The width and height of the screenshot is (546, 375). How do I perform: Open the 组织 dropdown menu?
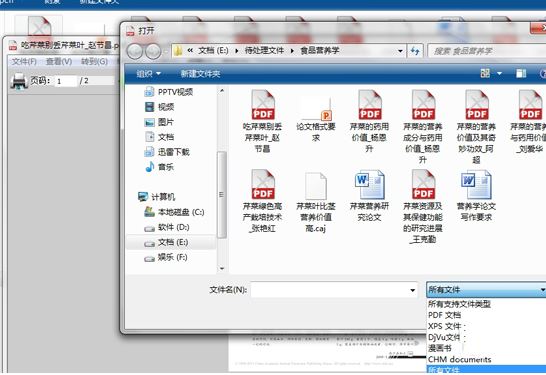pyautogui.click(x=148, y=73)
